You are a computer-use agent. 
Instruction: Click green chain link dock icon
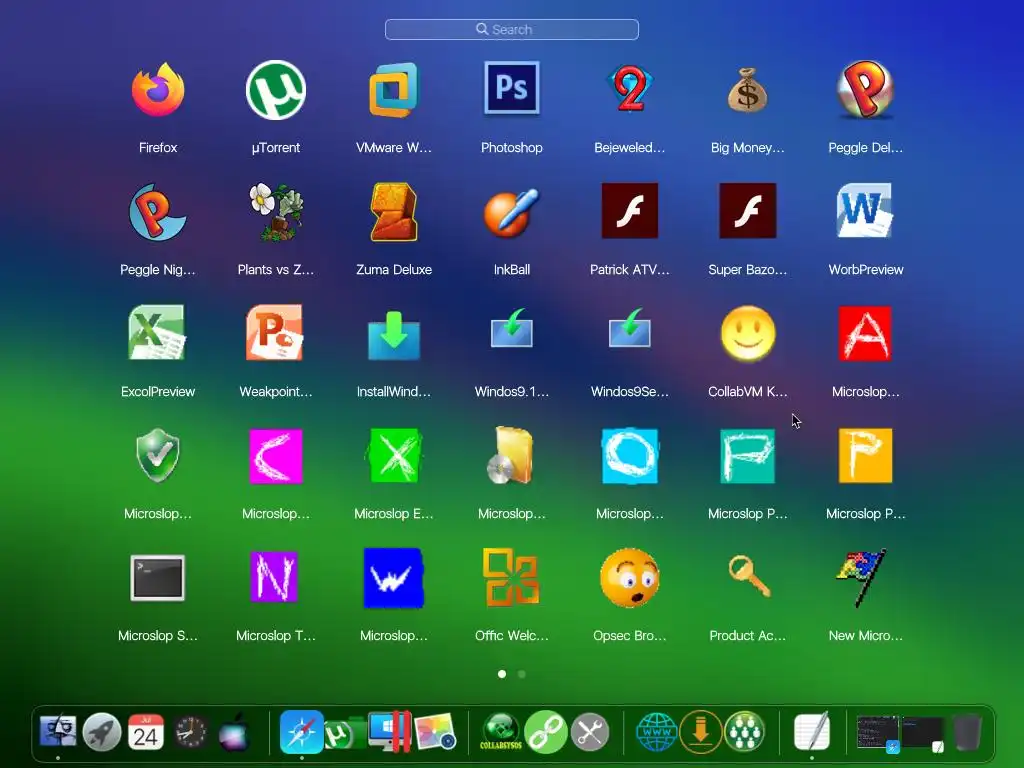(546, 732)
